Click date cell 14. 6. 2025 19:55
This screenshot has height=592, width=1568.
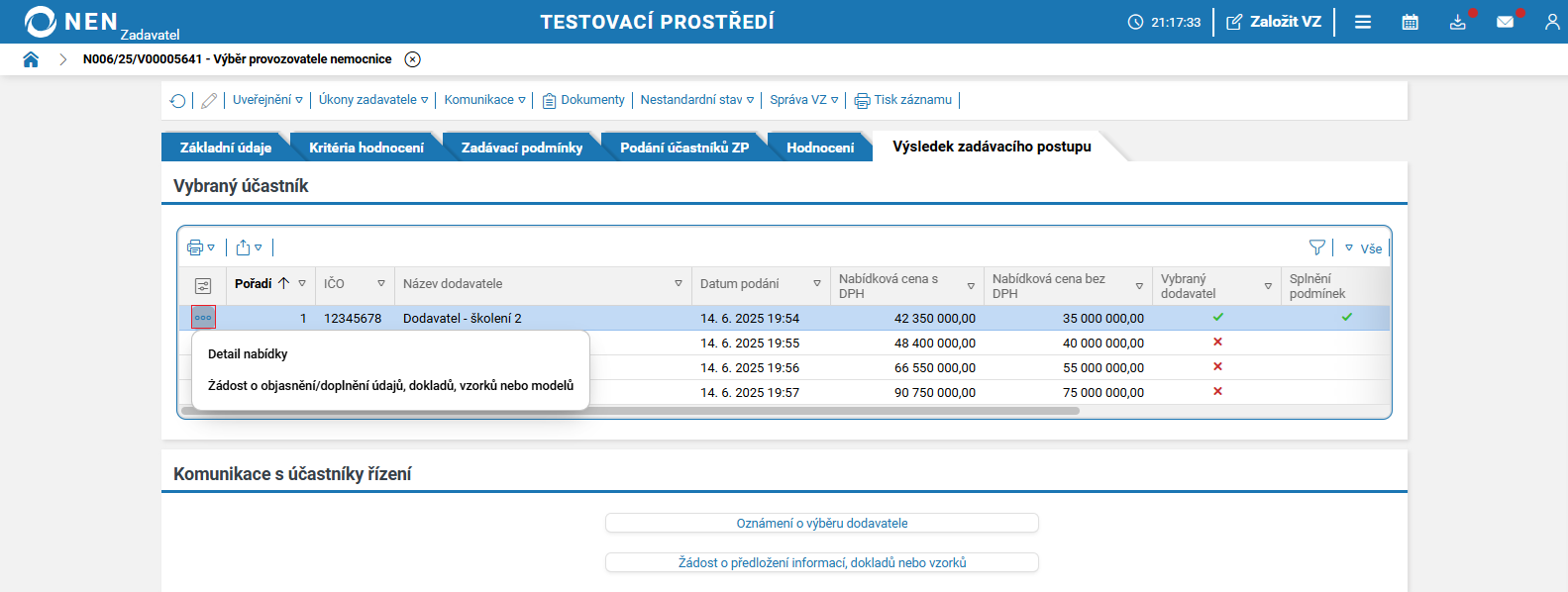(750, 344)
